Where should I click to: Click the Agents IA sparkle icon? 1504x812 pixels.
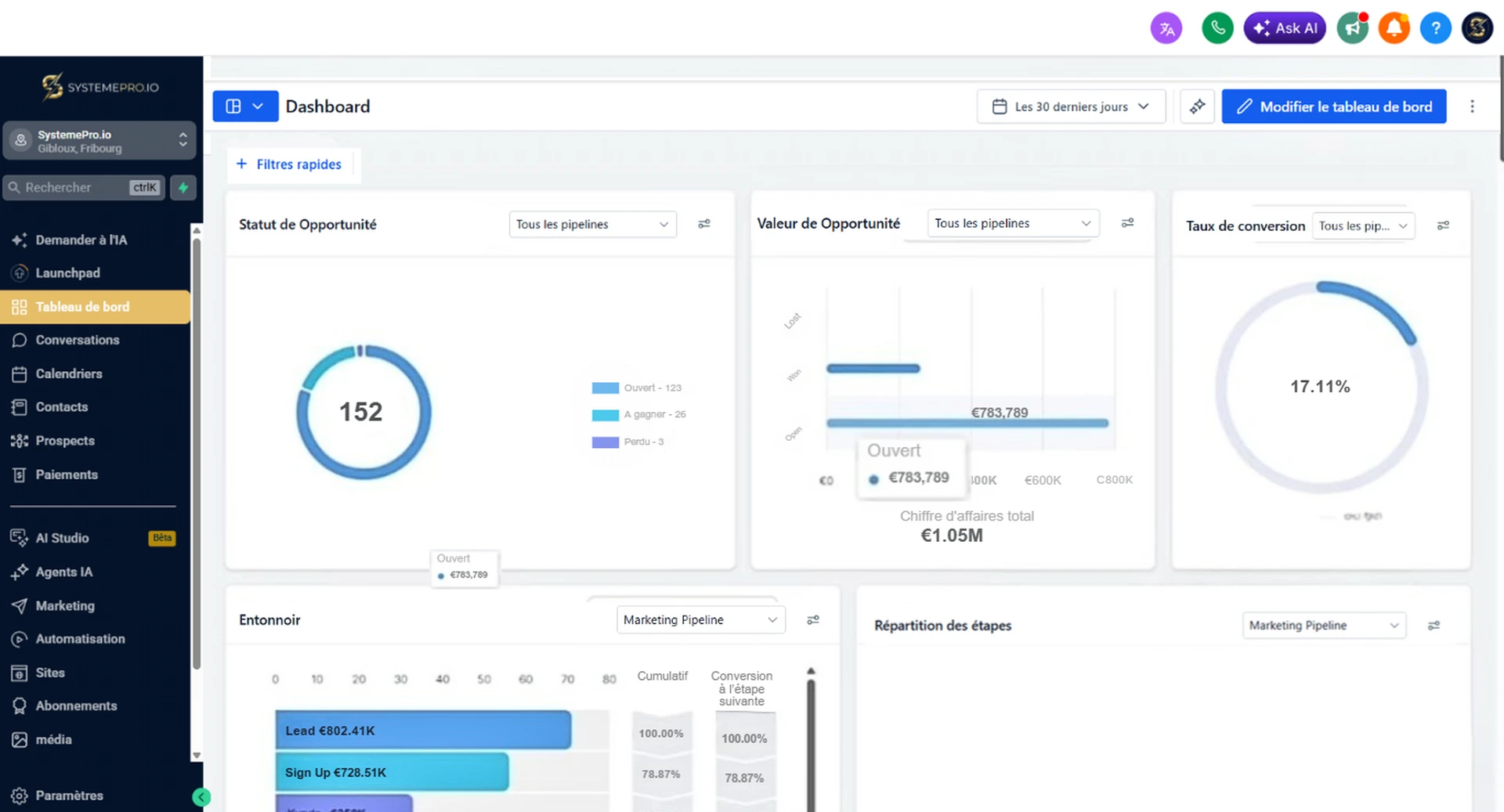tap(20, 572)
